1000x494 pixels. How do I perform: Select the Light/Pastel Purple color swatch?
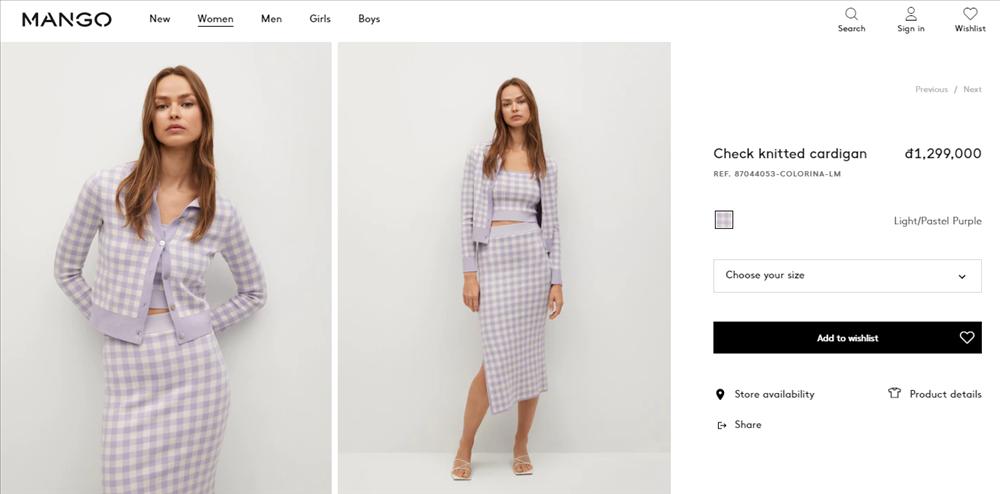[724, 220]
